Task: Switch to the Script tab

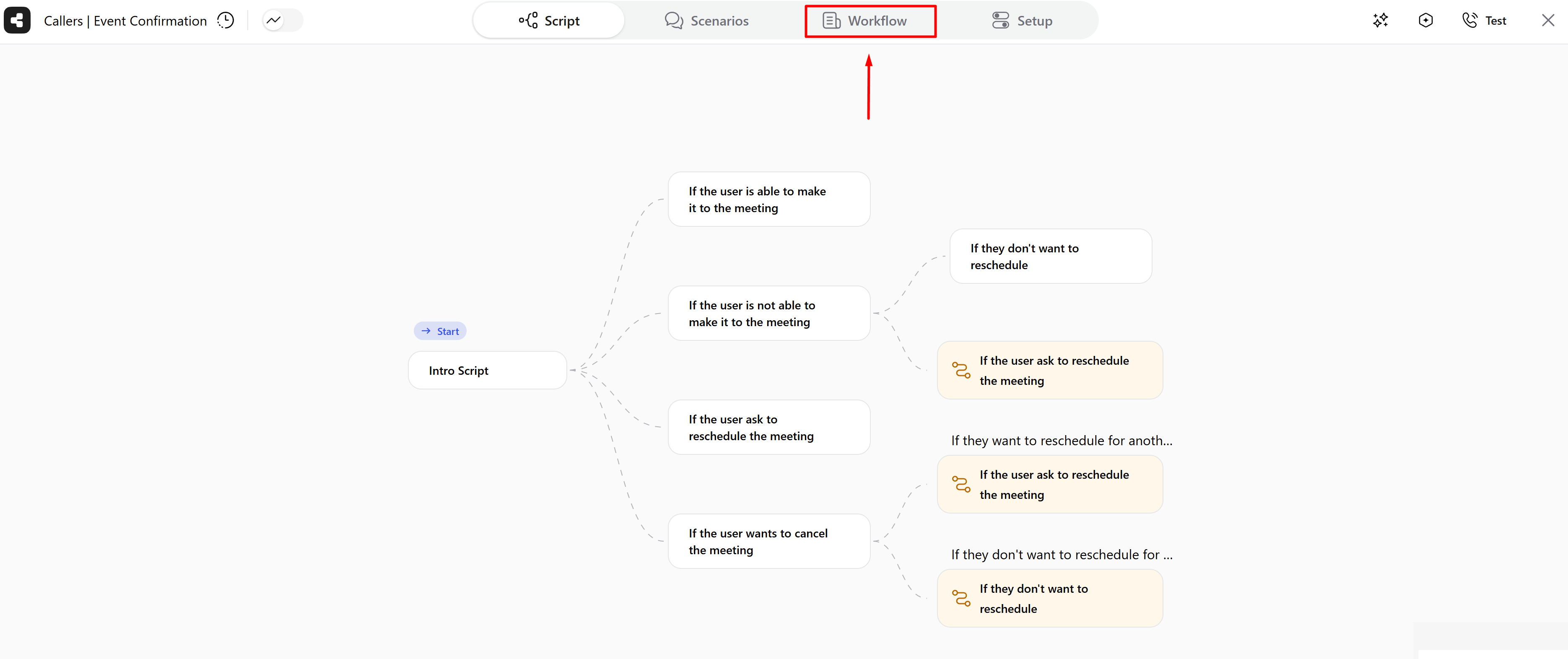Action: (549, 21)
